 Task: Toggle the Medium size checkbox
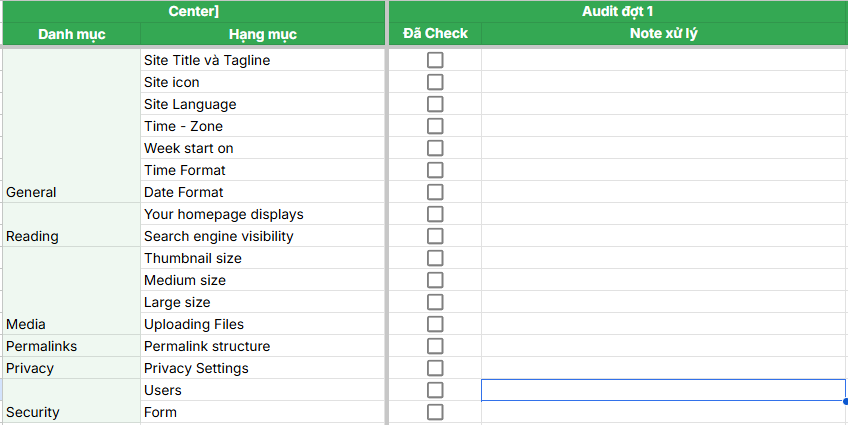(435, 280)
